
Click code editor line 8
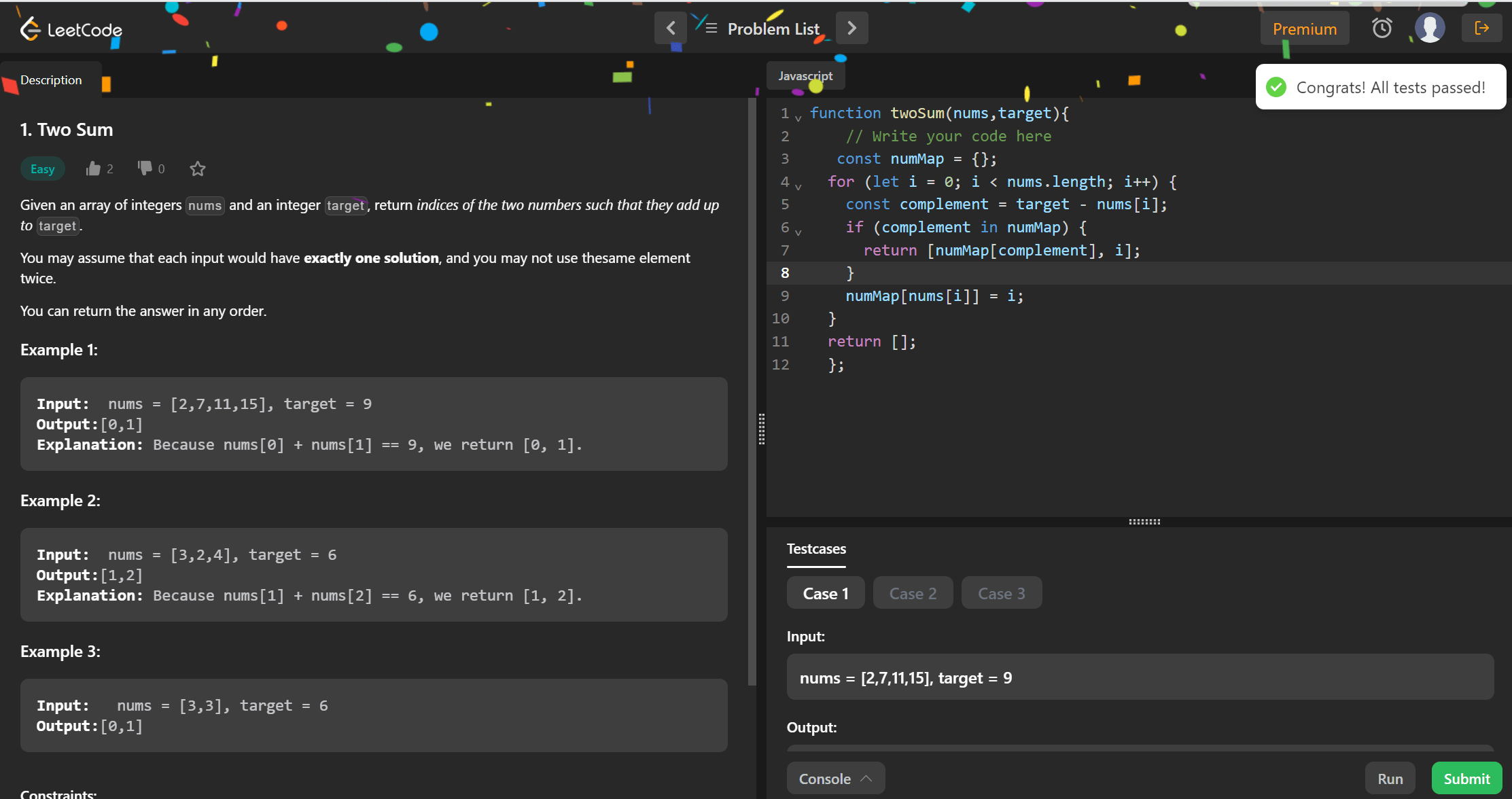(x=1019, y=273)
